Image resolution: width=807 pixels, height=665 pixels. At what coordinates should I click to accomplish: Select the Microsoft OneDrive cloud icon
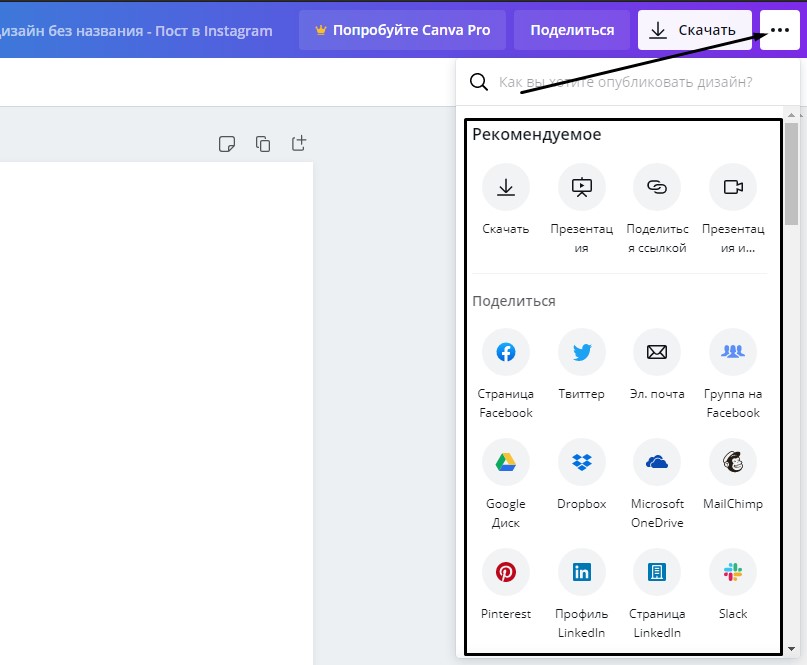(657, 462)
